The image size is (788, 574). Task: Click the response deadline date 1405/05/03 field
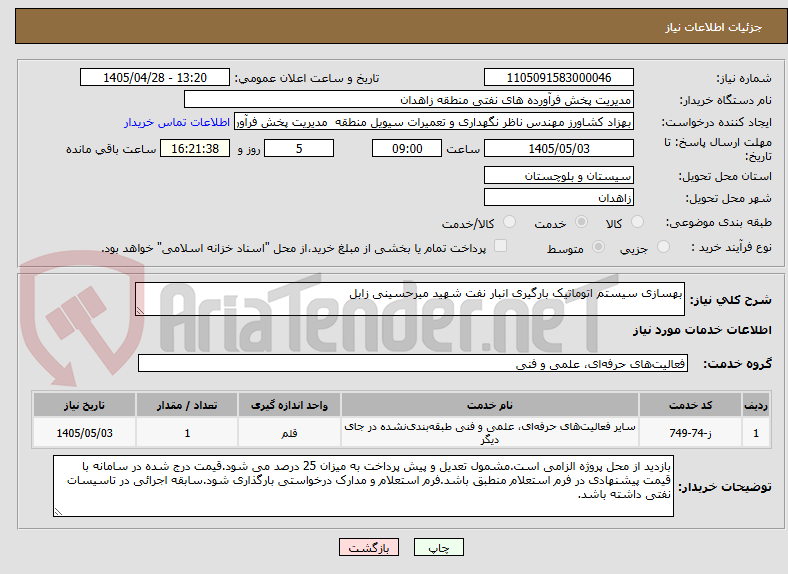coord(559,148)
